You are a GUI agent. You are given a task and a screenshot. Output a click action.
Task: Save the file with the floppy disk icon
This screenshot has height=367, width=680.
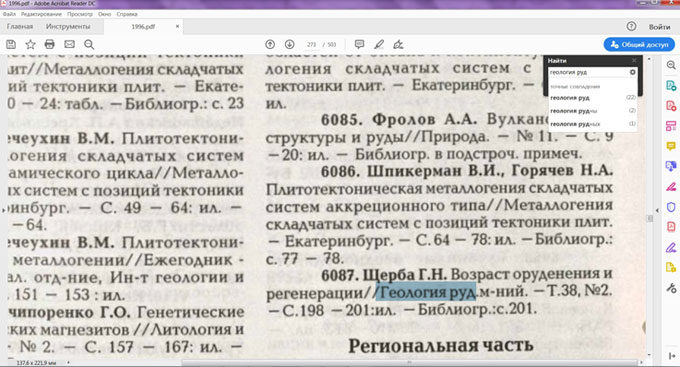pos(11,44)
